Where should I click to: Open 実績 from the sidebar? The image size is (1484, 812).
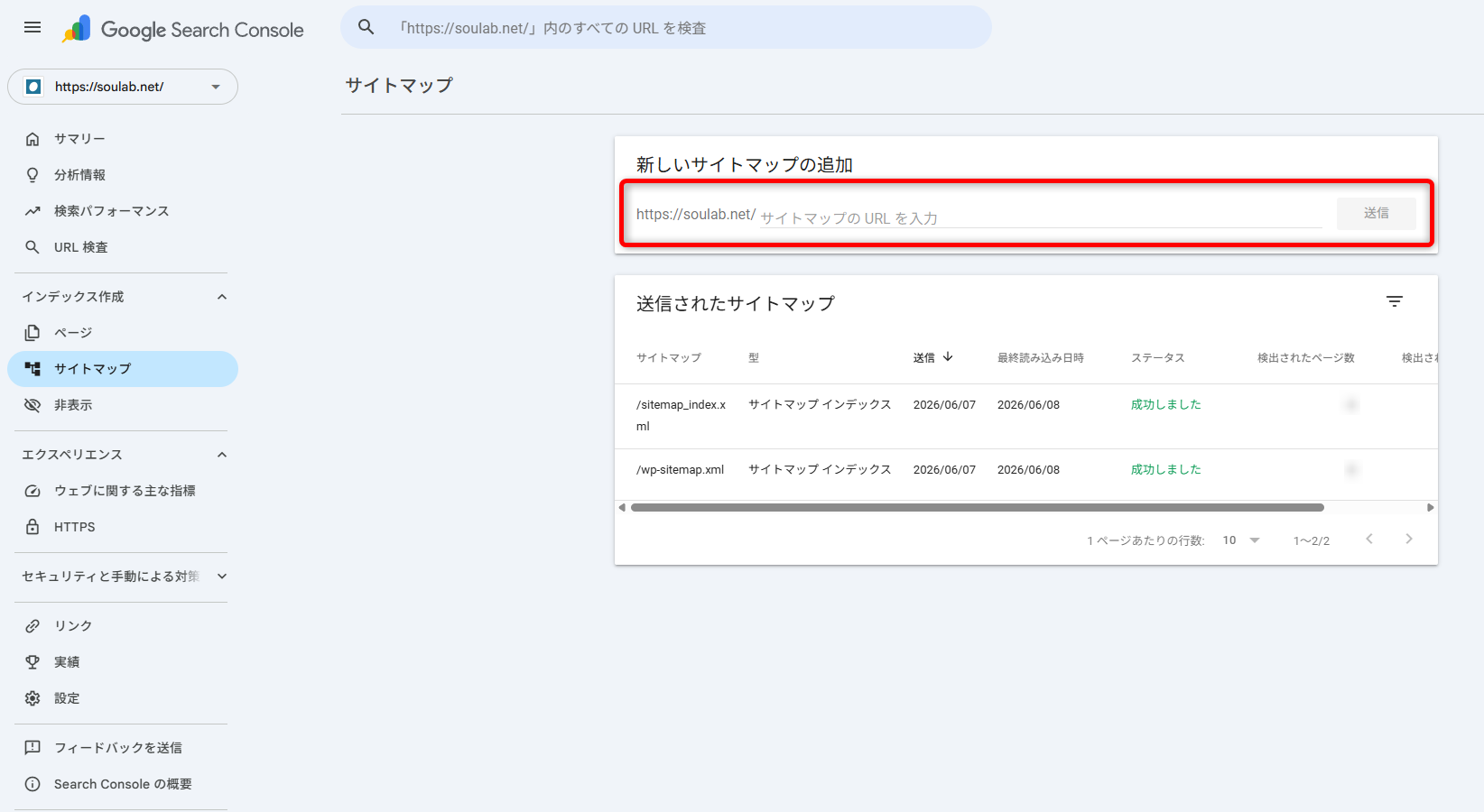(123, 662)
